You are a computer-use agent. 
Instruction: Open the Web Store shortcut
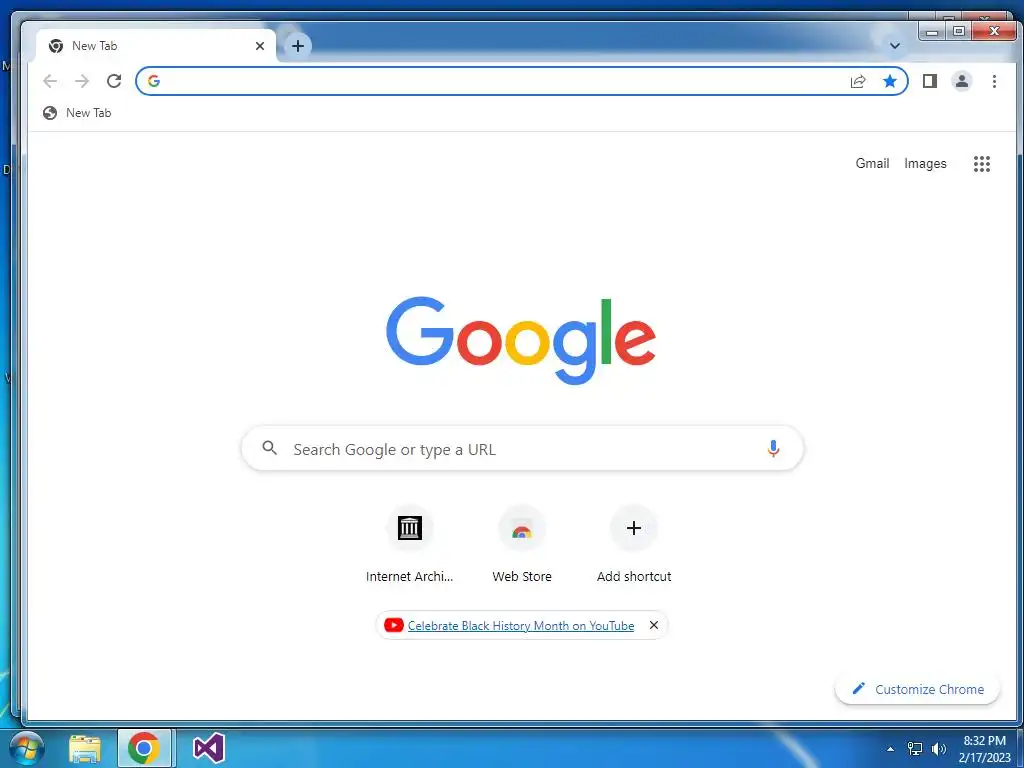tap(522, 544)
